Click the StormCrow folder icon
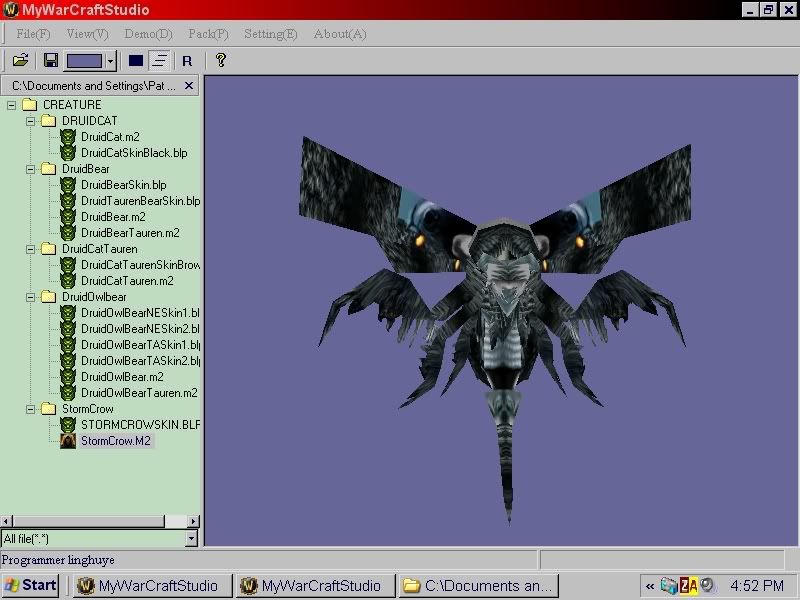This screenshot has width=800, height=600. 48,408
